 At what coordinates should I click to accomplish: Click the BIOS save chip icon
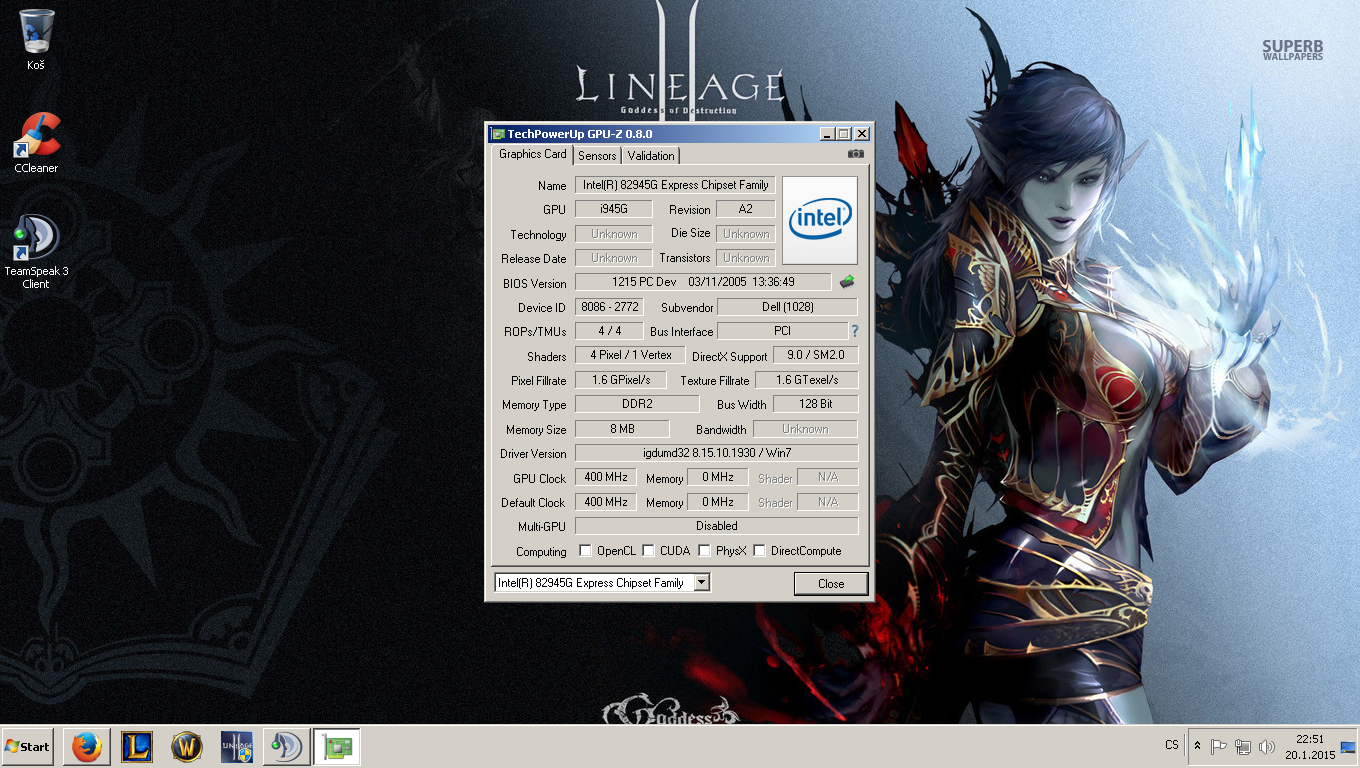click(x=846, y=282)
